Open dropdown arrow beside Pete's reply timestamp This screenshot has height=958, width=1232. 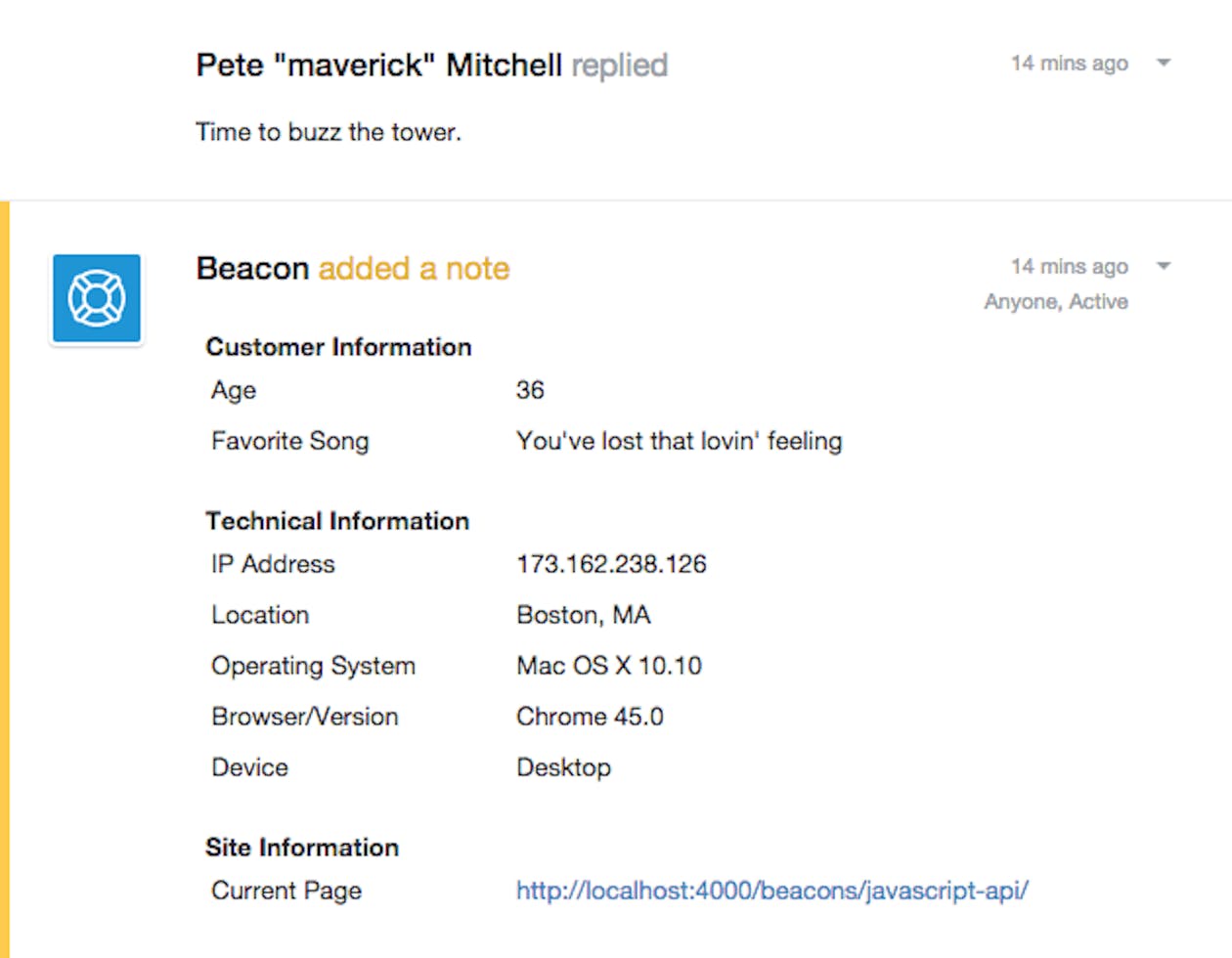[1164, 63]
